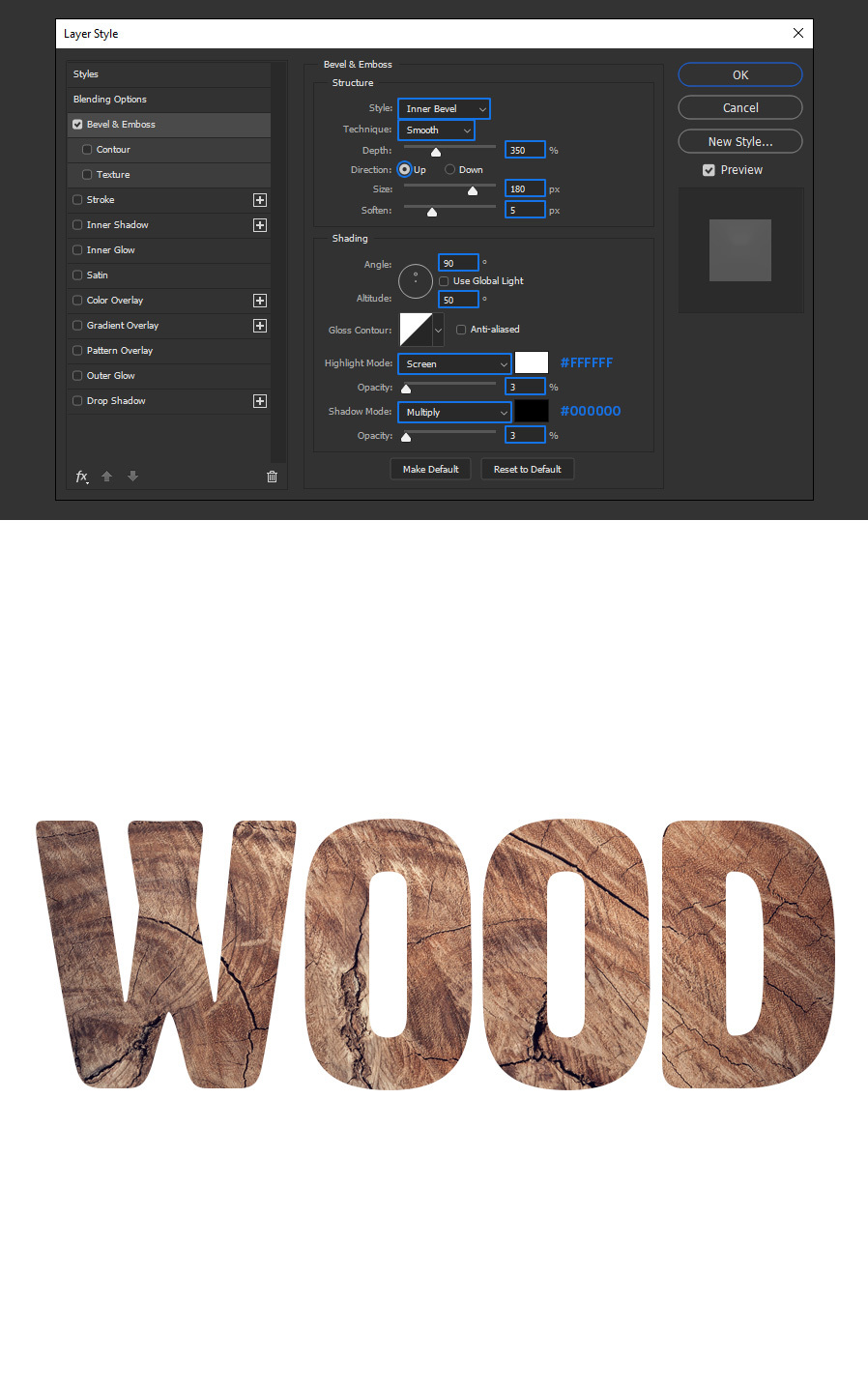Image resolution: width=868 pixels, height=1388 pixels.
Task: Click the Depth slider handle
Action: pyautogui.click(x=436, y=152)
